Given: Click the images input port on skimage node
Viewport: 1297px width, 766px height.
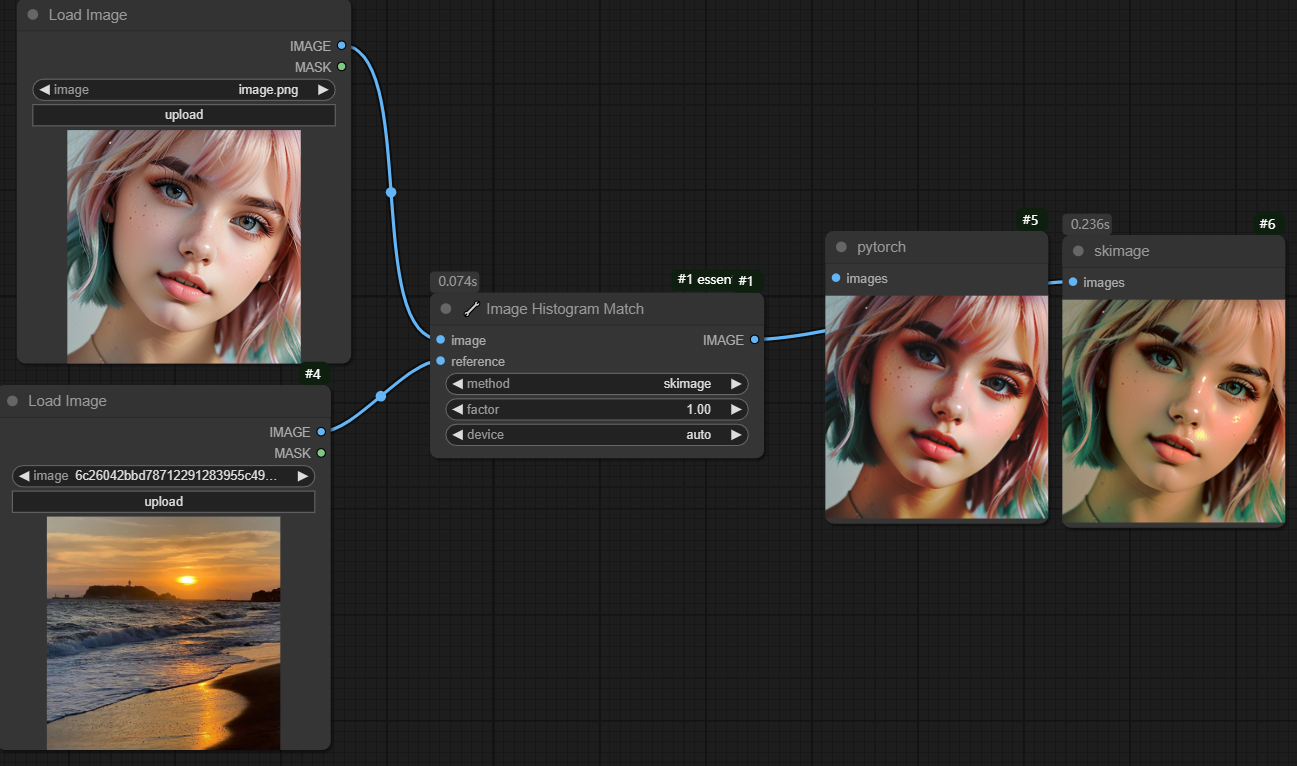Looking at the screenshot, I should click(1073, 282).
